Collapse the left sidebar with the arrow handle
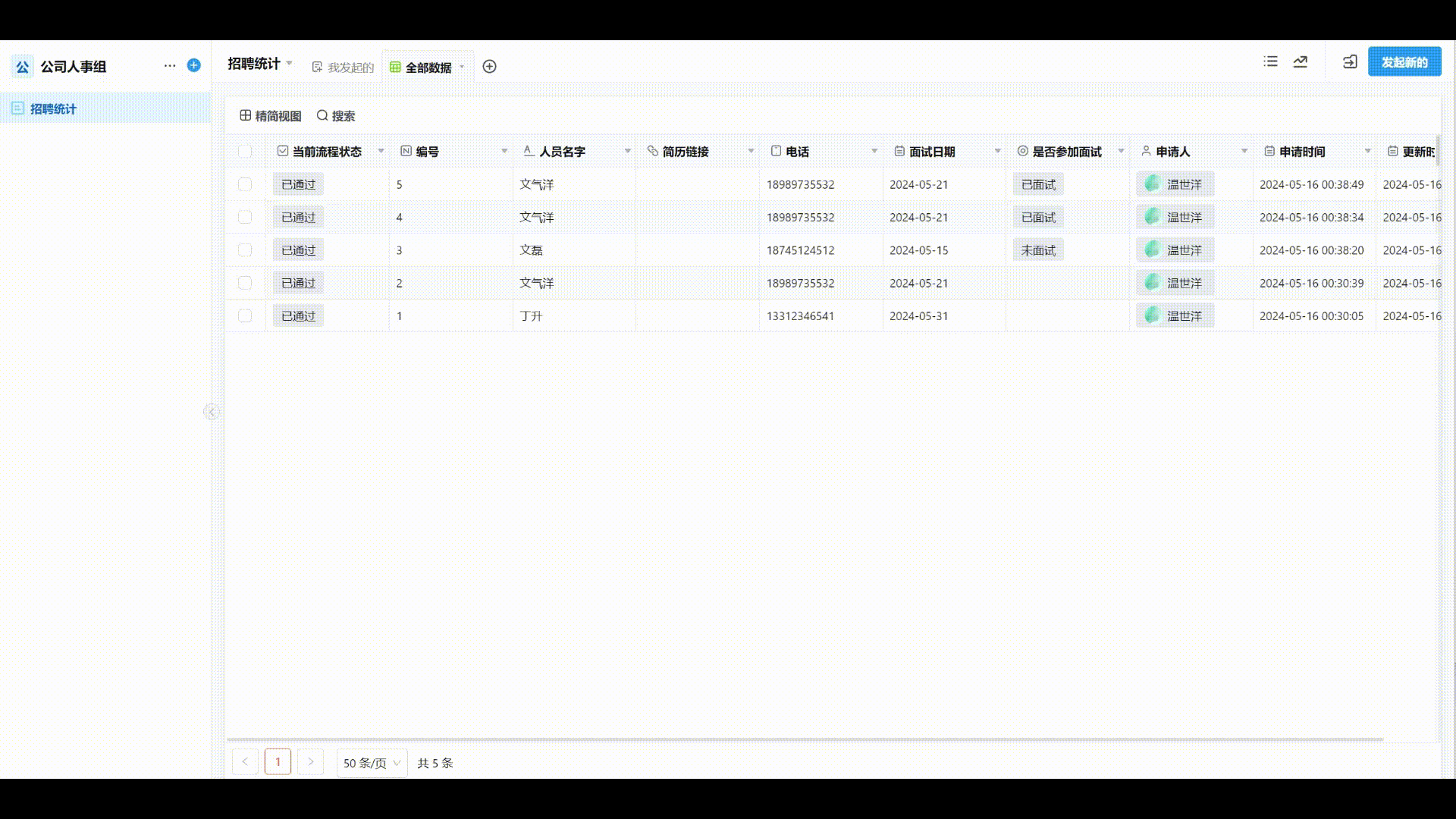This screenshot has width=1456, height=819. [x=211, y=412]
